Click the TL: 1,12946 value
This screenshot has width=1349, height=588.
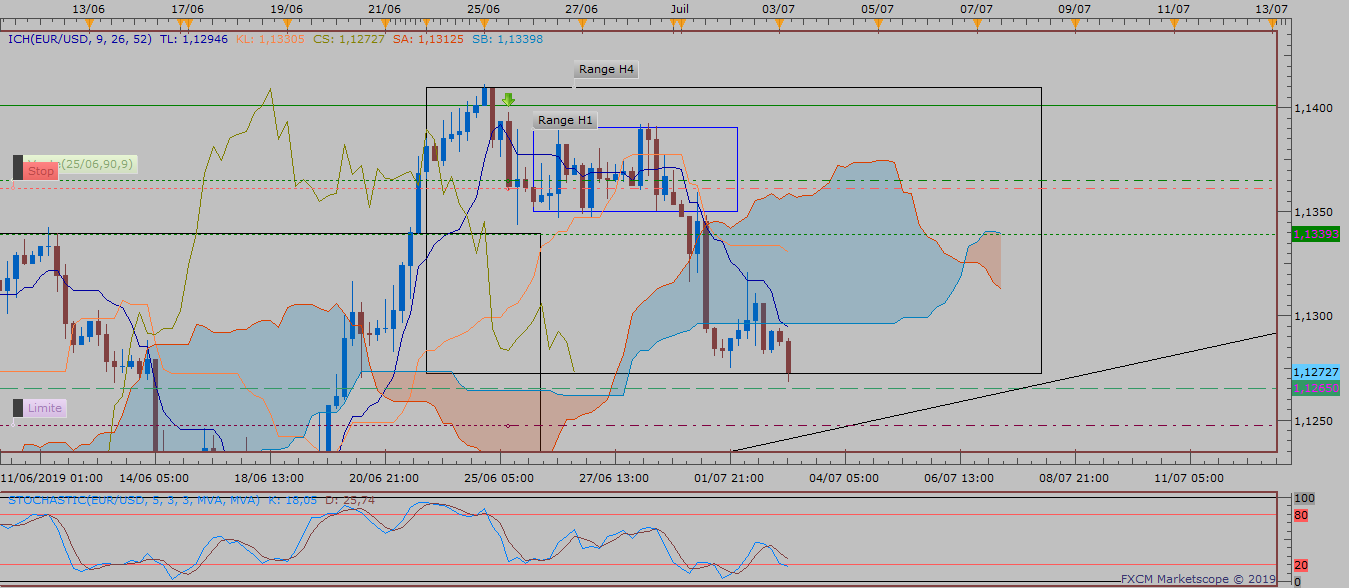(x=194, y=39)
